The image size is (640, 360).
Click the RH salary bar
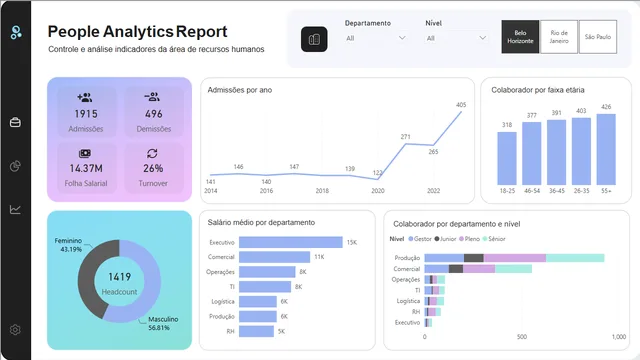click(x=256, y=331)
